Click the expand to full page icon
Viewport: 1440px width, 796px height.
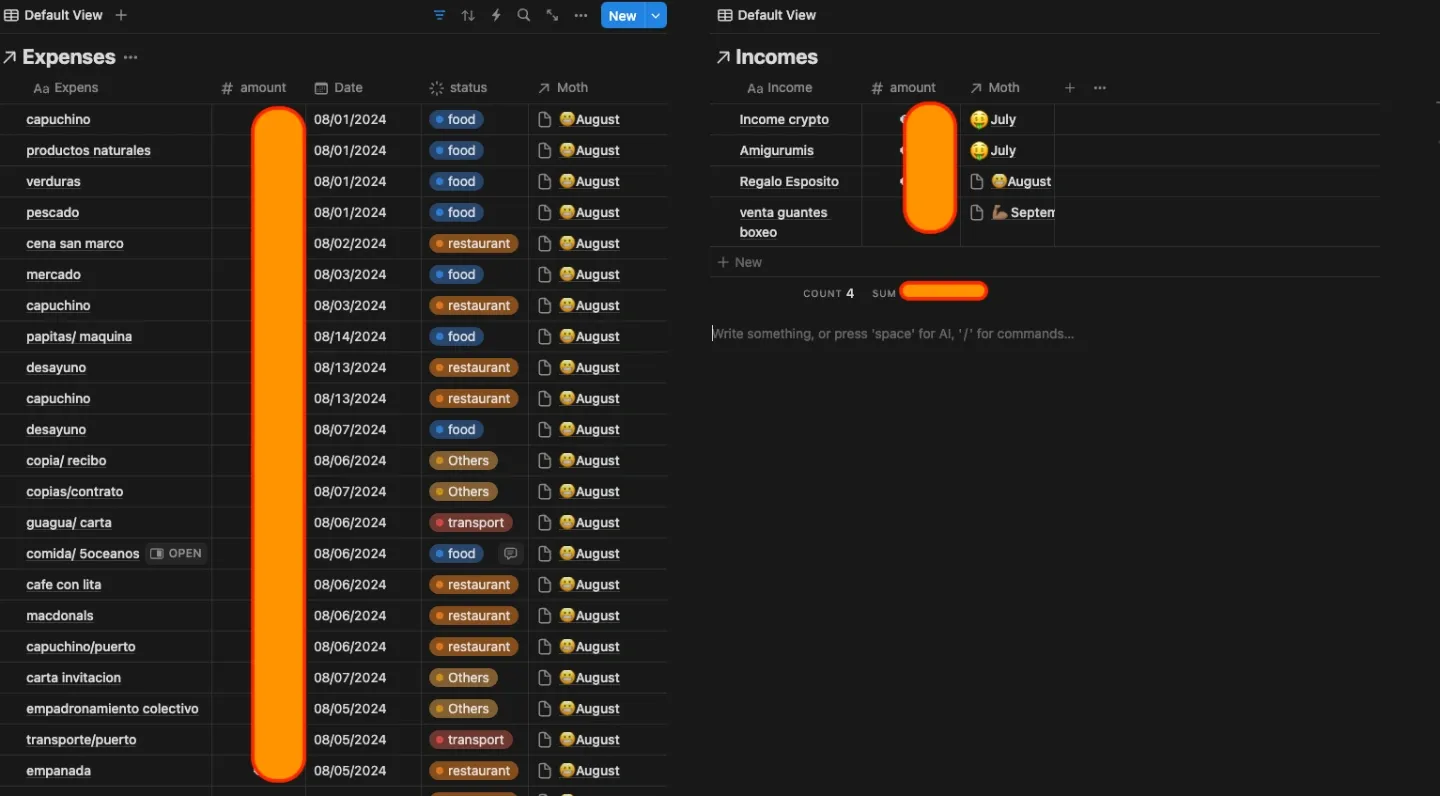[552, 16]
